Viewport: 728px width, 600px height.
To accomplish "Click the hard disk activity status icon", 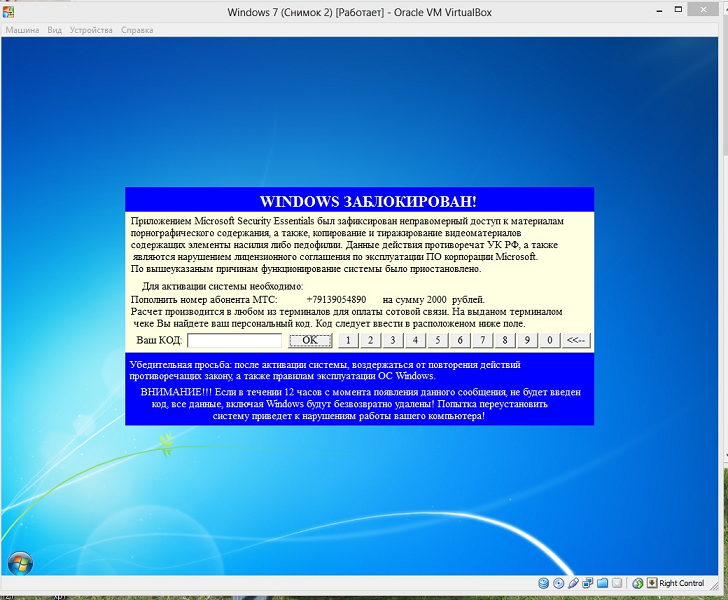I will pos(543,583).
